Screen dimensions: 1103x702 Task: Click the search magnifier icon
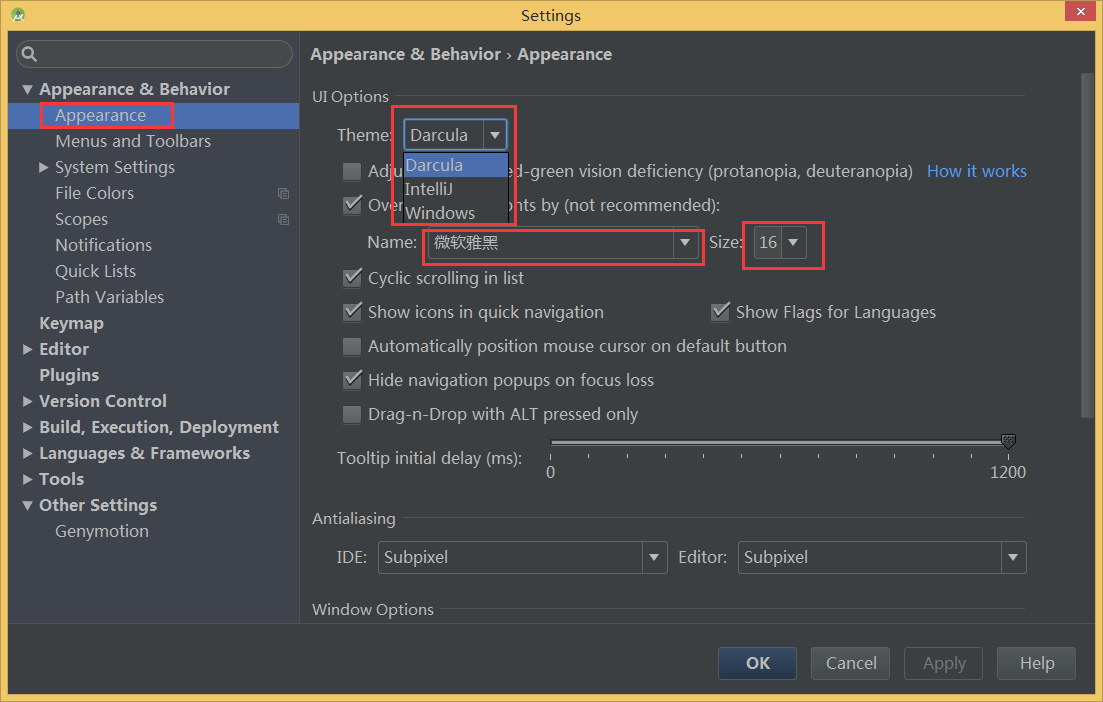(29, 54)
